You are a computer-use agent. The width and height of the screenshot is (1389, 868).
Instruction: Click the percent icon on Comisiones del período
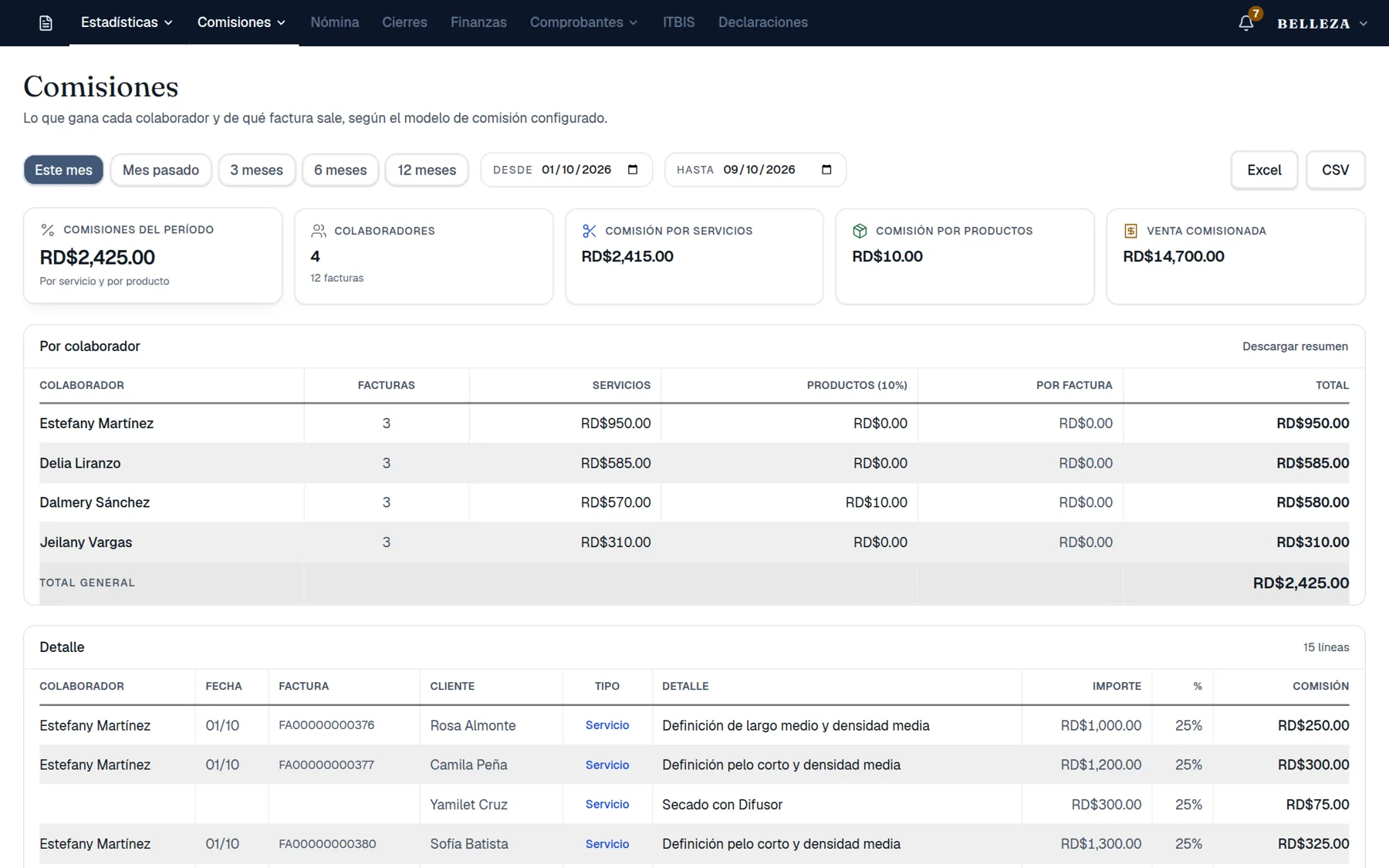48,230
